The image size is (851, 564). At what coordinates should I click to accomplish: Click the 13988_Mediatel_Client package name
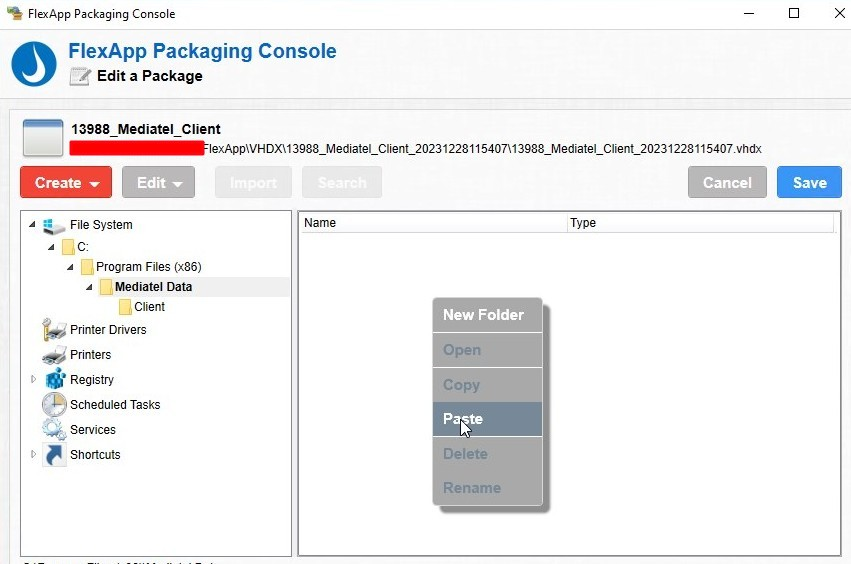[x=146, y=129]
